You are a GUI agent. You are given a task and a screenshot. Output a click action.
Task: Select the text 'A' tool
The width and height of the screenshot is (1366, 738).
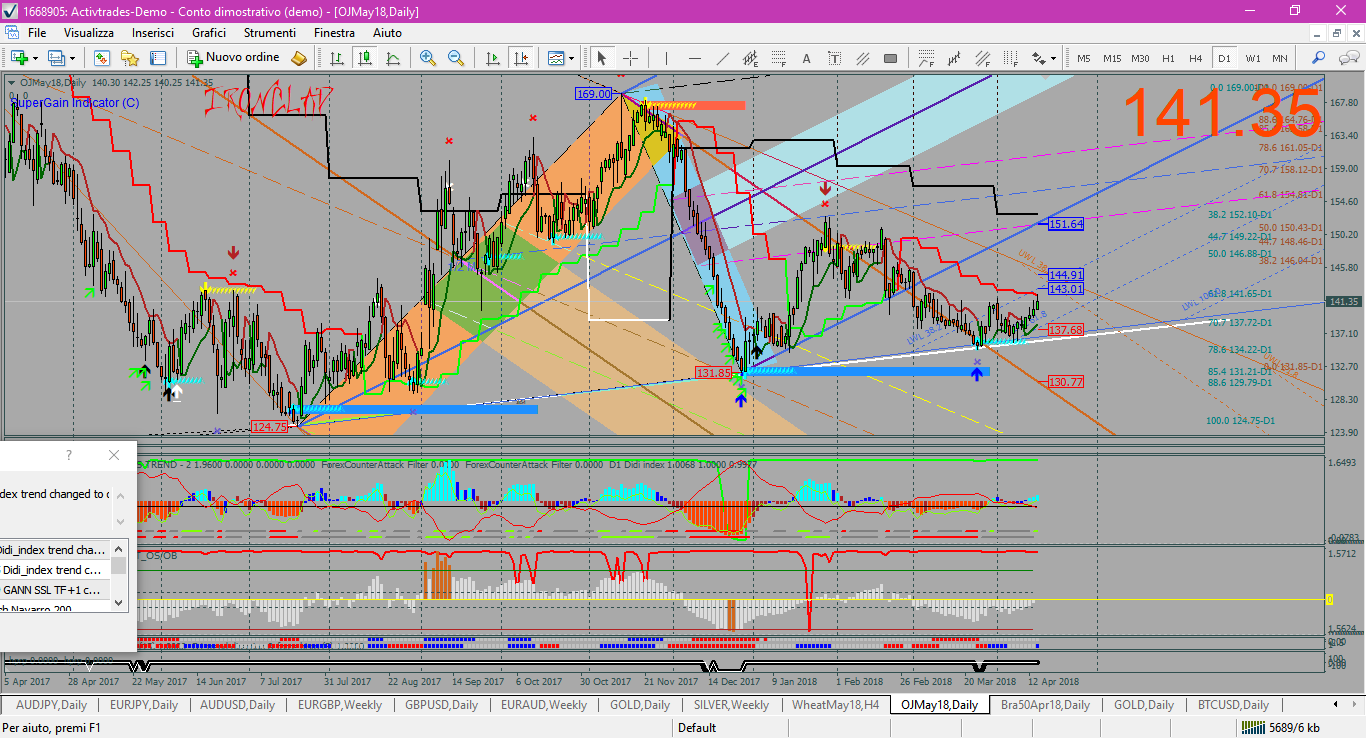click(x=807, y=58)
